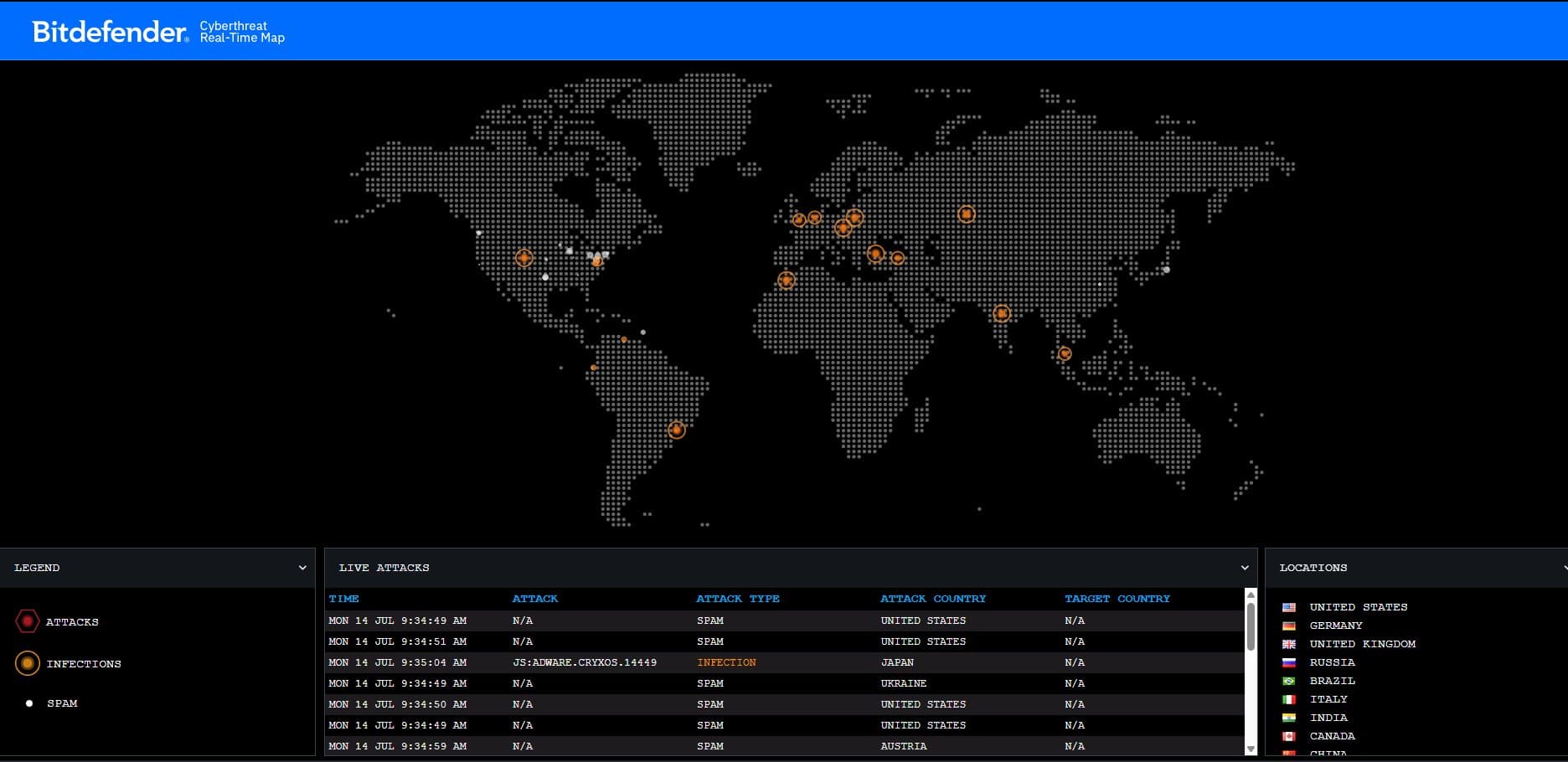This screenshot has width=1568, height=762.
Task: Click the Canada flag icon
Action: coord(1289,736)
